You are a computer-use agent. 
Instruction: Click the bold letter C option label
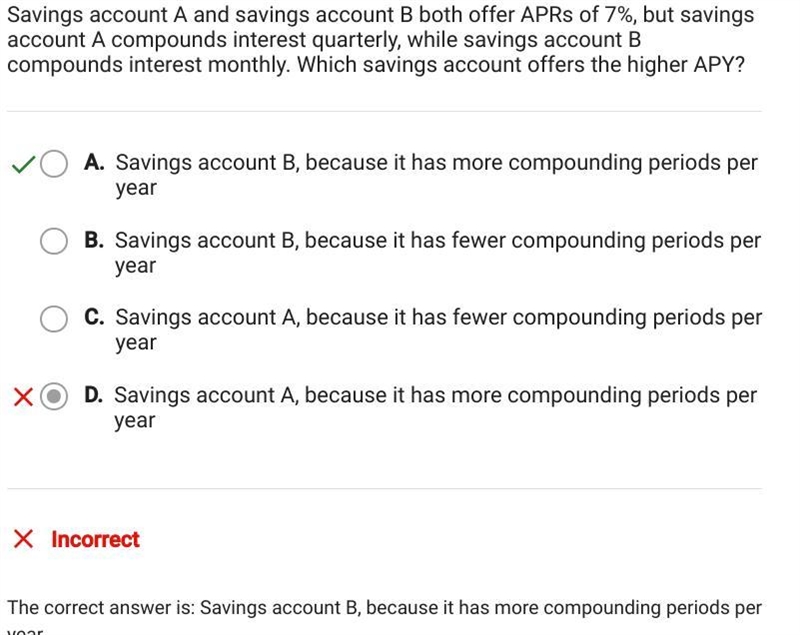click(x=94, y=317)
